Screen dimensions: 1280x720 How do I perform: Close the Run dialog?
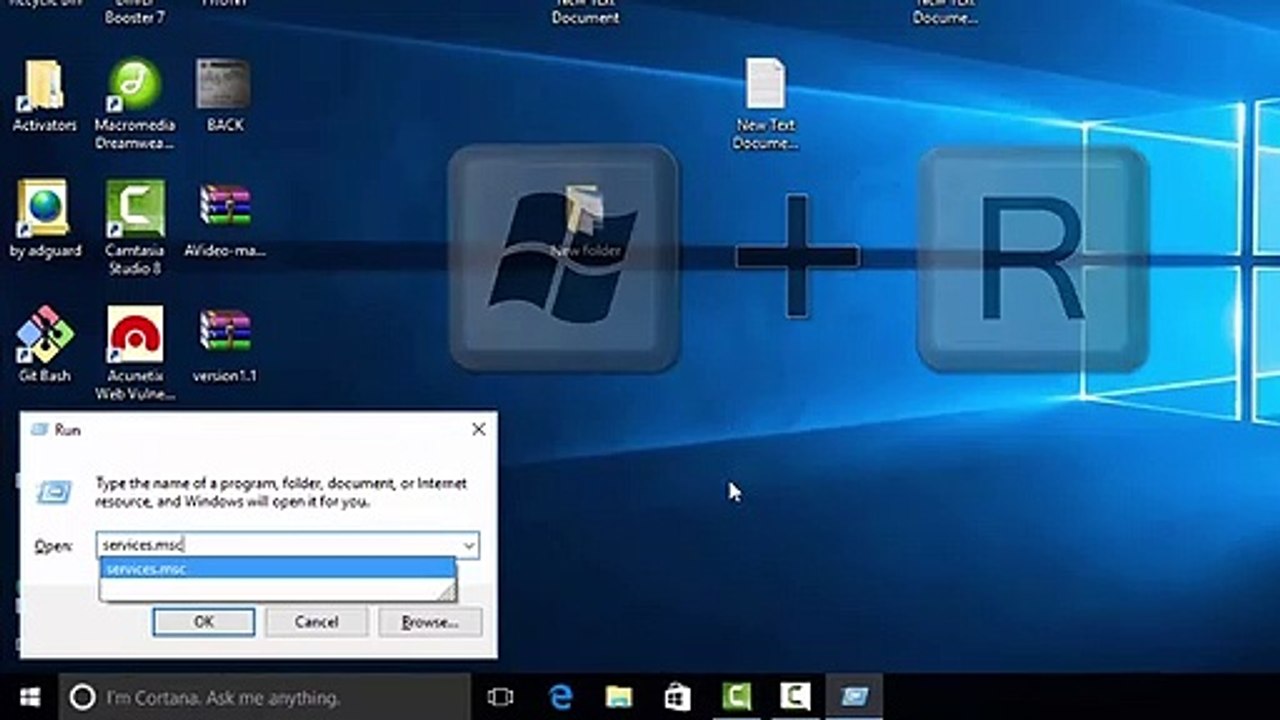point(478,429)
